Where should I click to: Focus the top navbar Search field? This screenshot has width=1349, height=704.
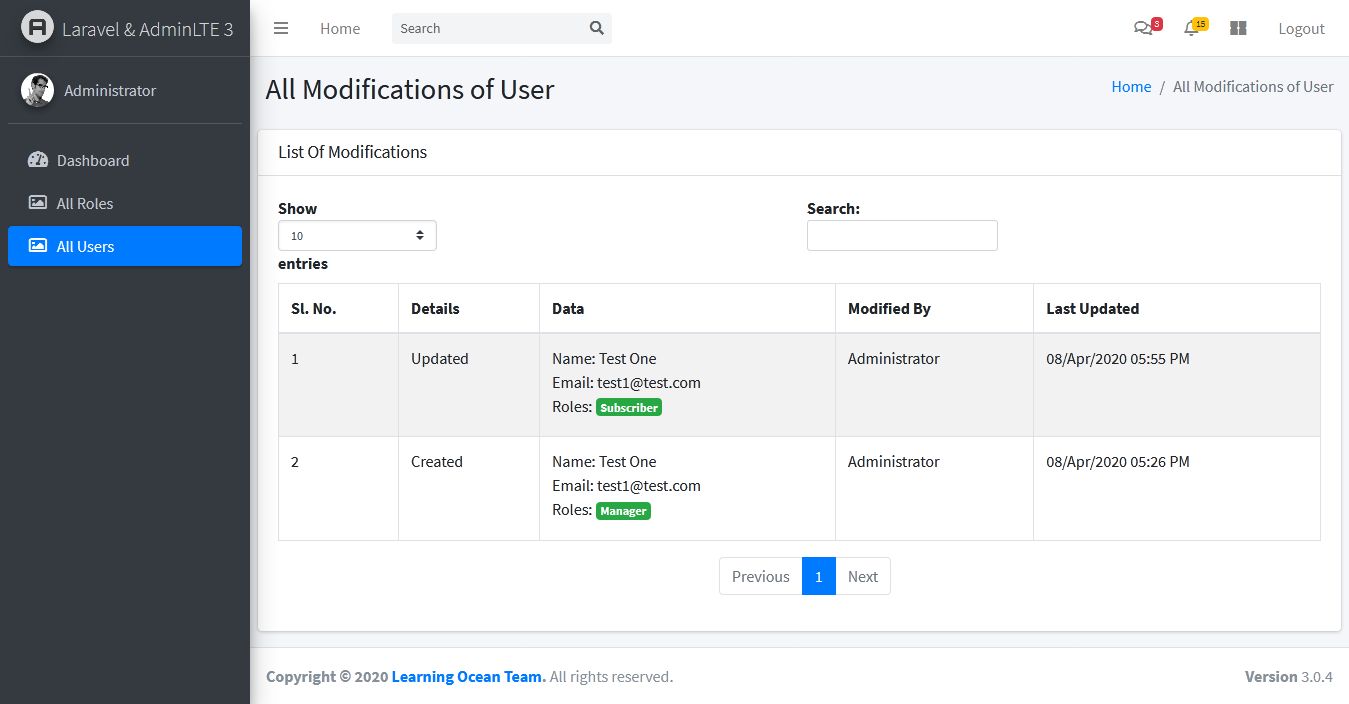tap(487, 28)
